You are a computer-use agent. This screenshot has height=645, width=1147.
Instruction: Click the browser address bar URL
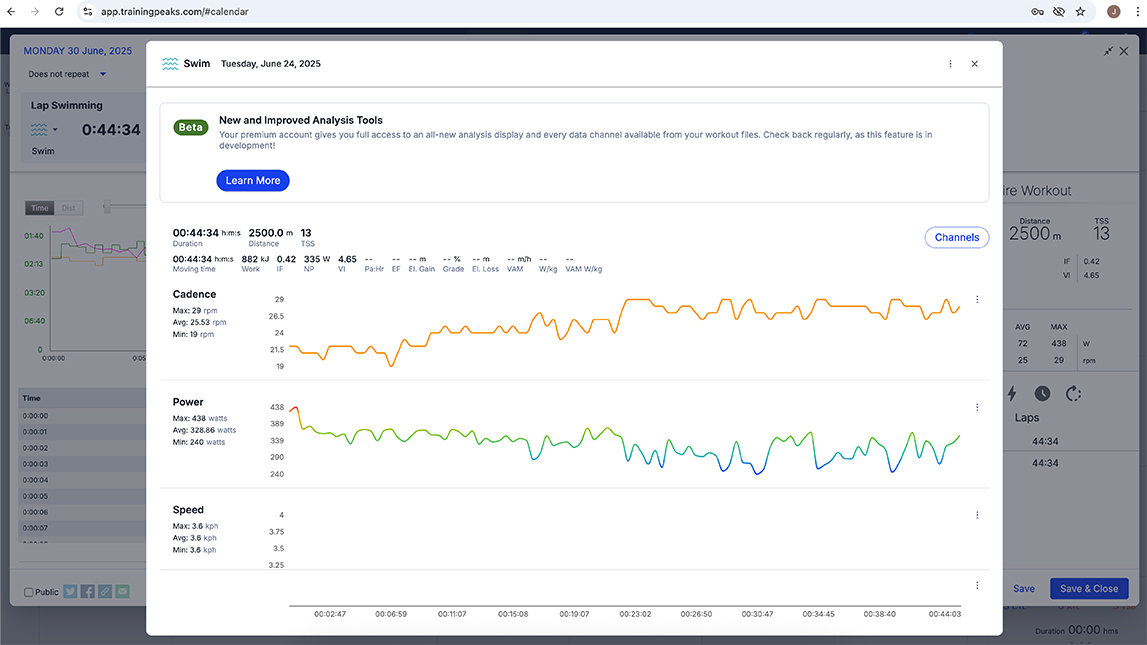175,12
